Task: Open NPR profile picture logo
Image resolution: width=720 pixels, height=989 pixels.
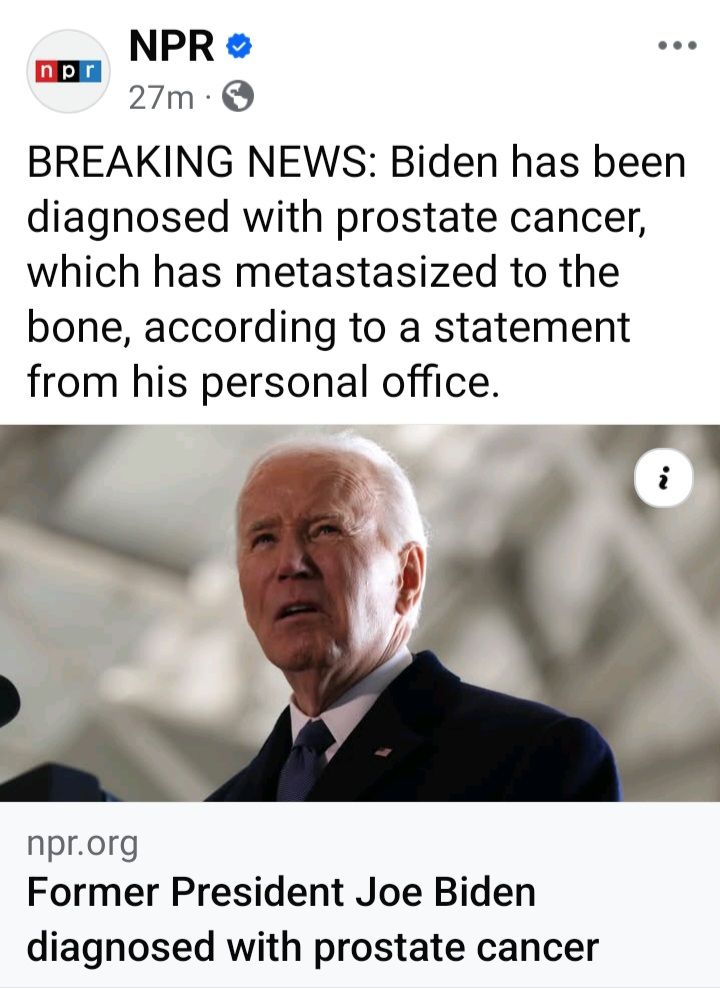Action: click(68, 71)
